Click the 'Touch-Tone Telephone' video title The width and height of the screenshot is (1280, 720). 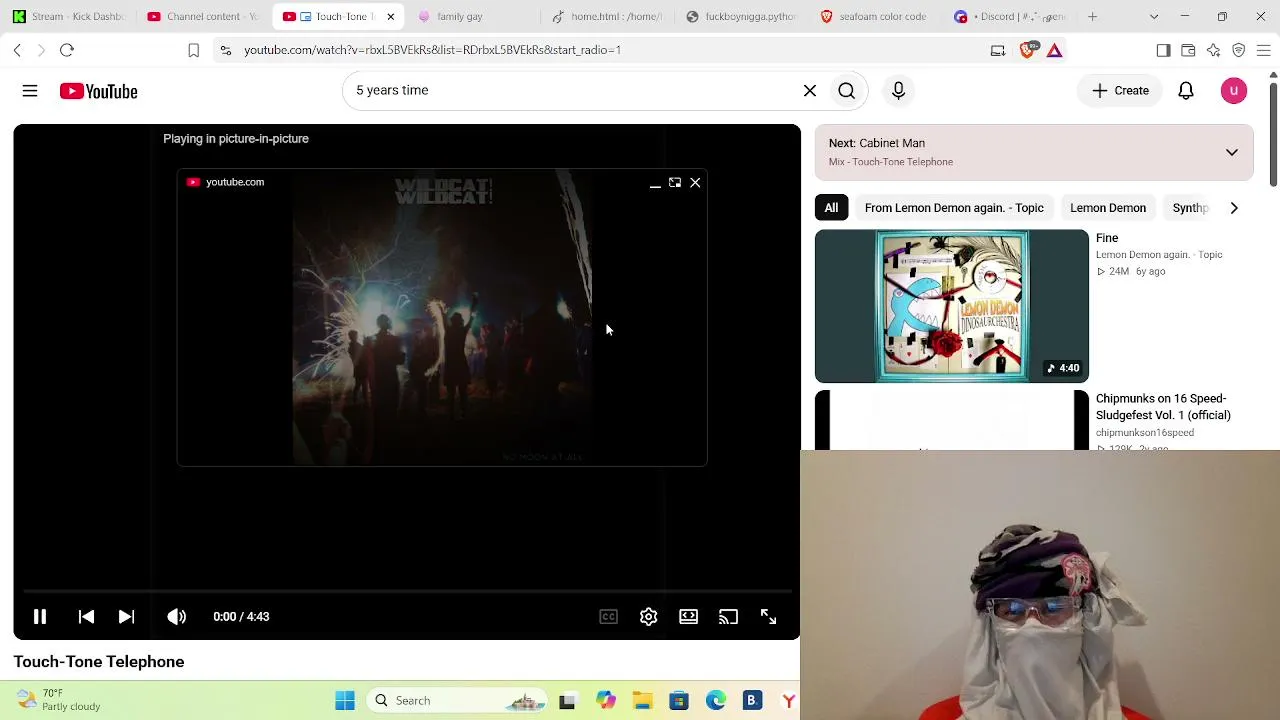pyautogui.click(x=99, y=662)
